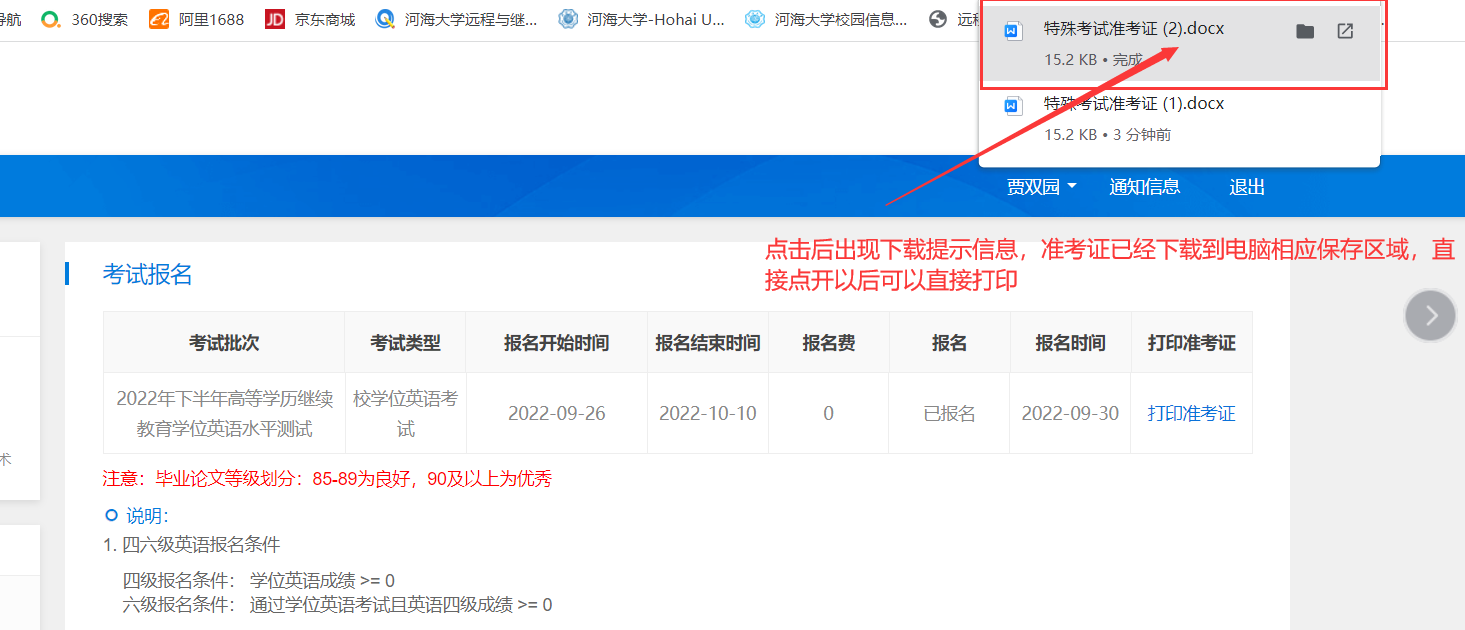Click the 打印准考证 link in table row

[x=1191, y=414]
